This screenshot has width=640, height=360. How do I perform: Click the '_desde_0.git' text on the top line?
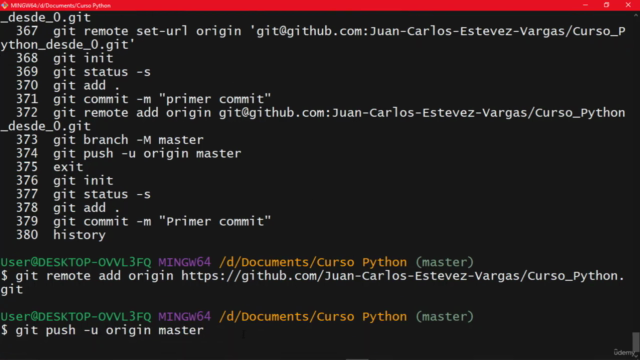[x=46, y=18]
